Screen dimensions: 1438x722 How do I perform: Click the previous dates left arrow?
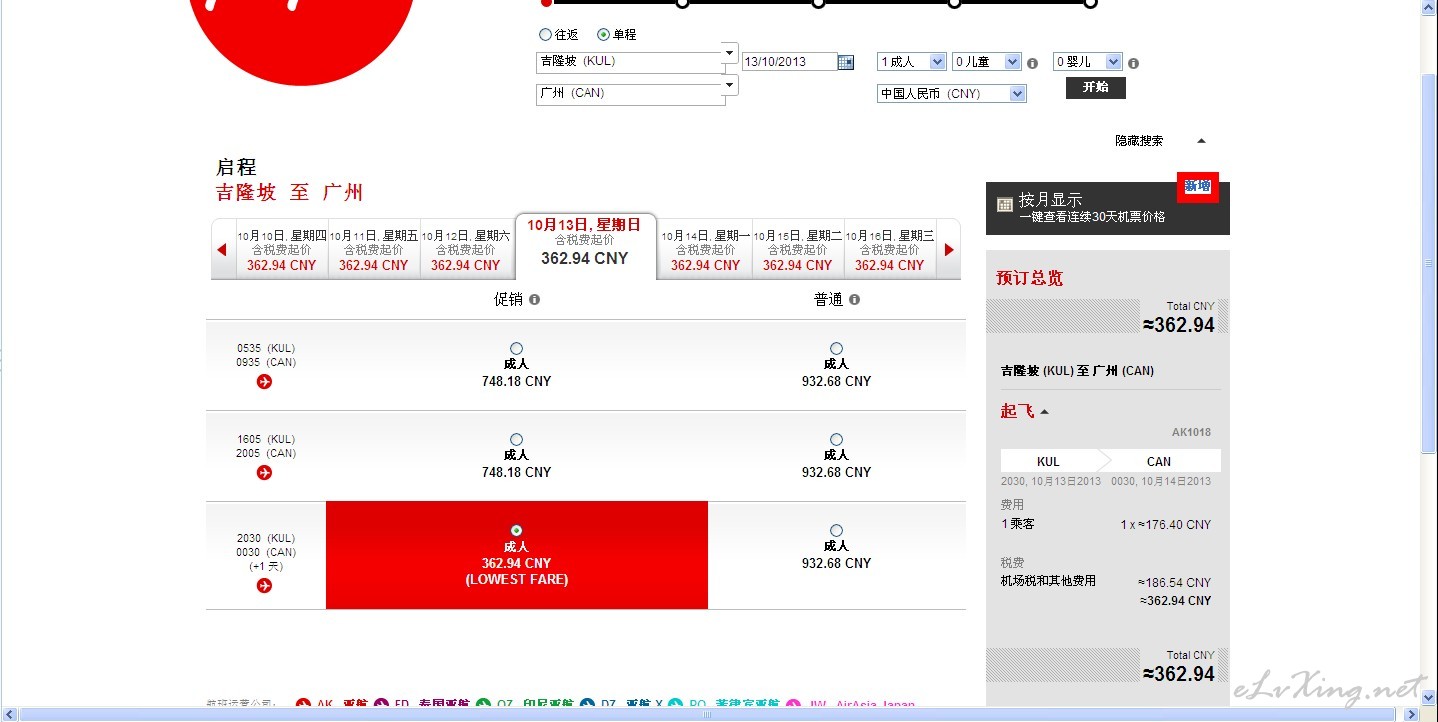coord(222,250)
